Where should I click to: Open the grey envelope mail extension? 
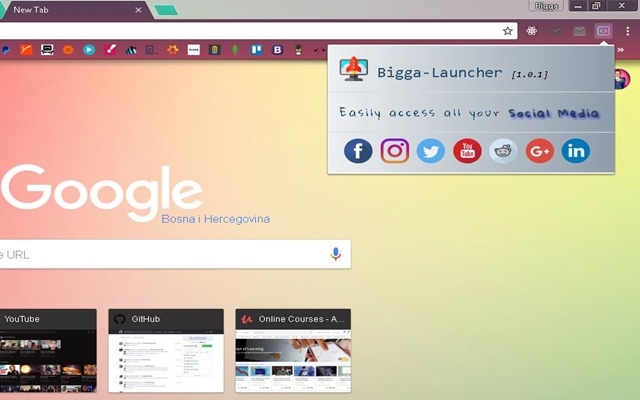pos(579,31)
